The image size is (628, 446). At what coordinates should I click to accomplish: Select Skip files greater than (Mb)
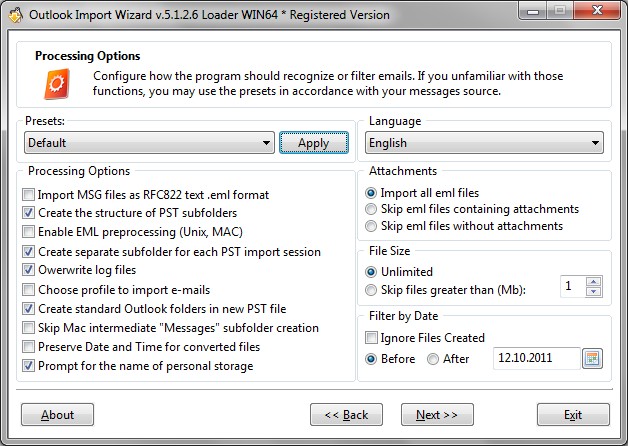[x=371, y=290]
